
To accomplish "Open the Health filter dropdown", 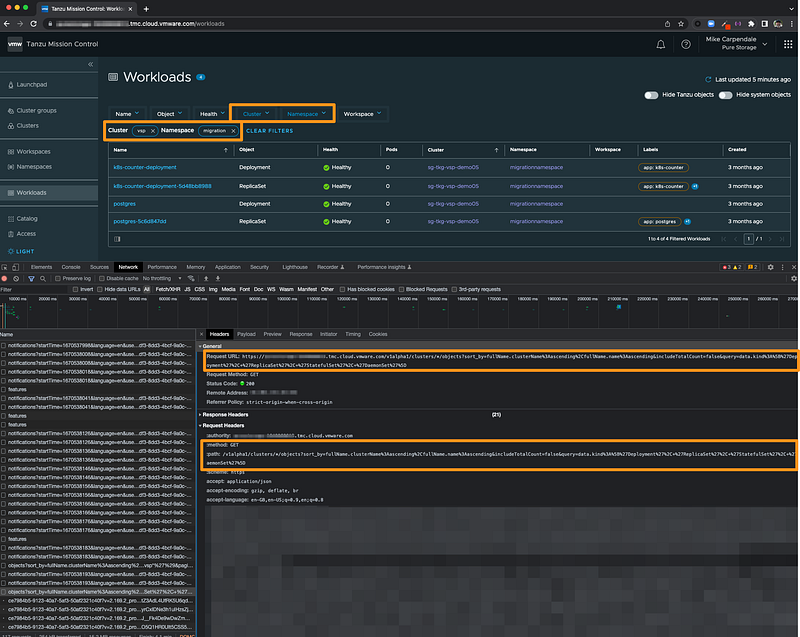I will click(x=212, y=114).
